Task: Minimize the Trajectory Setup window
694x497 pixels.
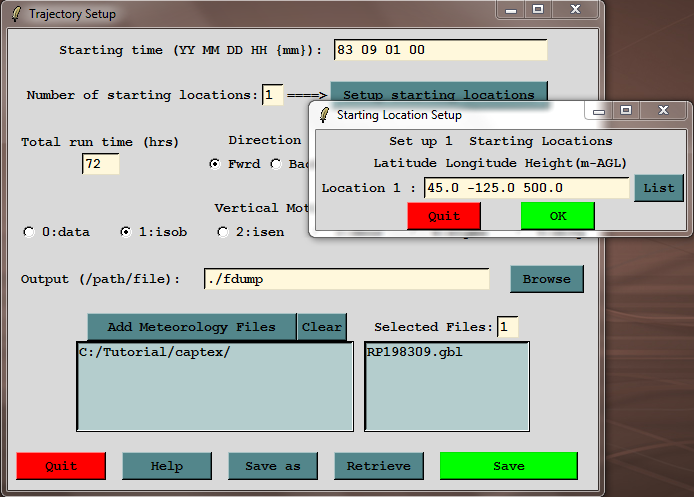Action: click(x=511, y=10)
